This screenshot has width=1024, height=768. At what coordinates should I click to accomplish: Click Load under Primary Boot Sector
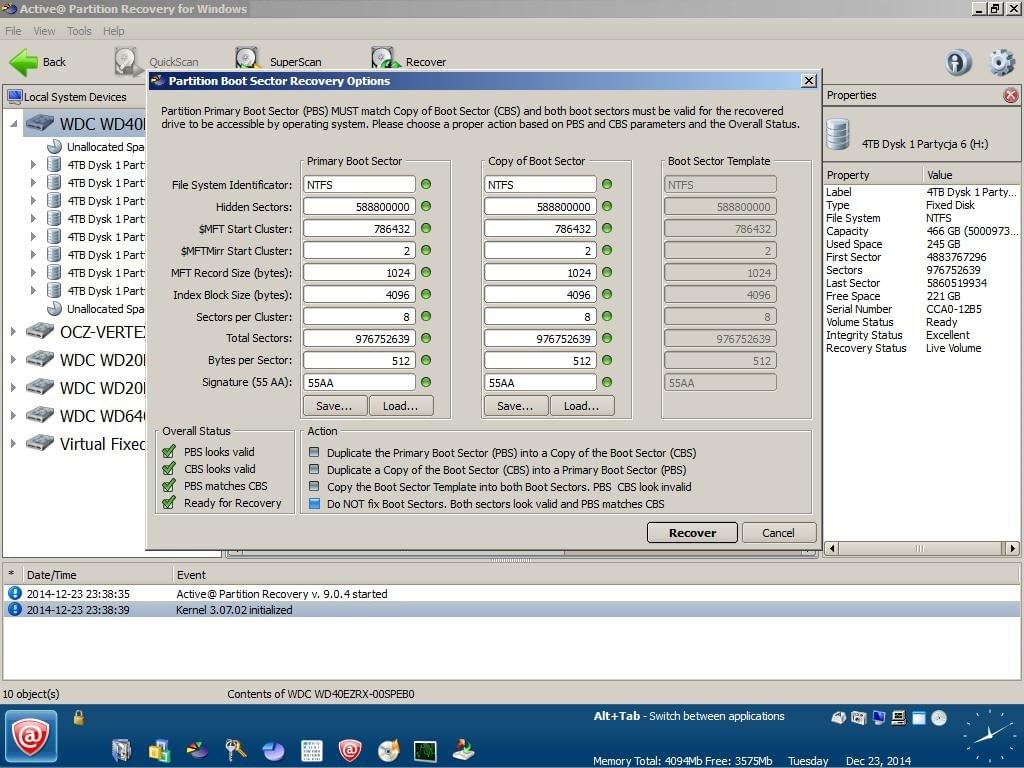400,406
